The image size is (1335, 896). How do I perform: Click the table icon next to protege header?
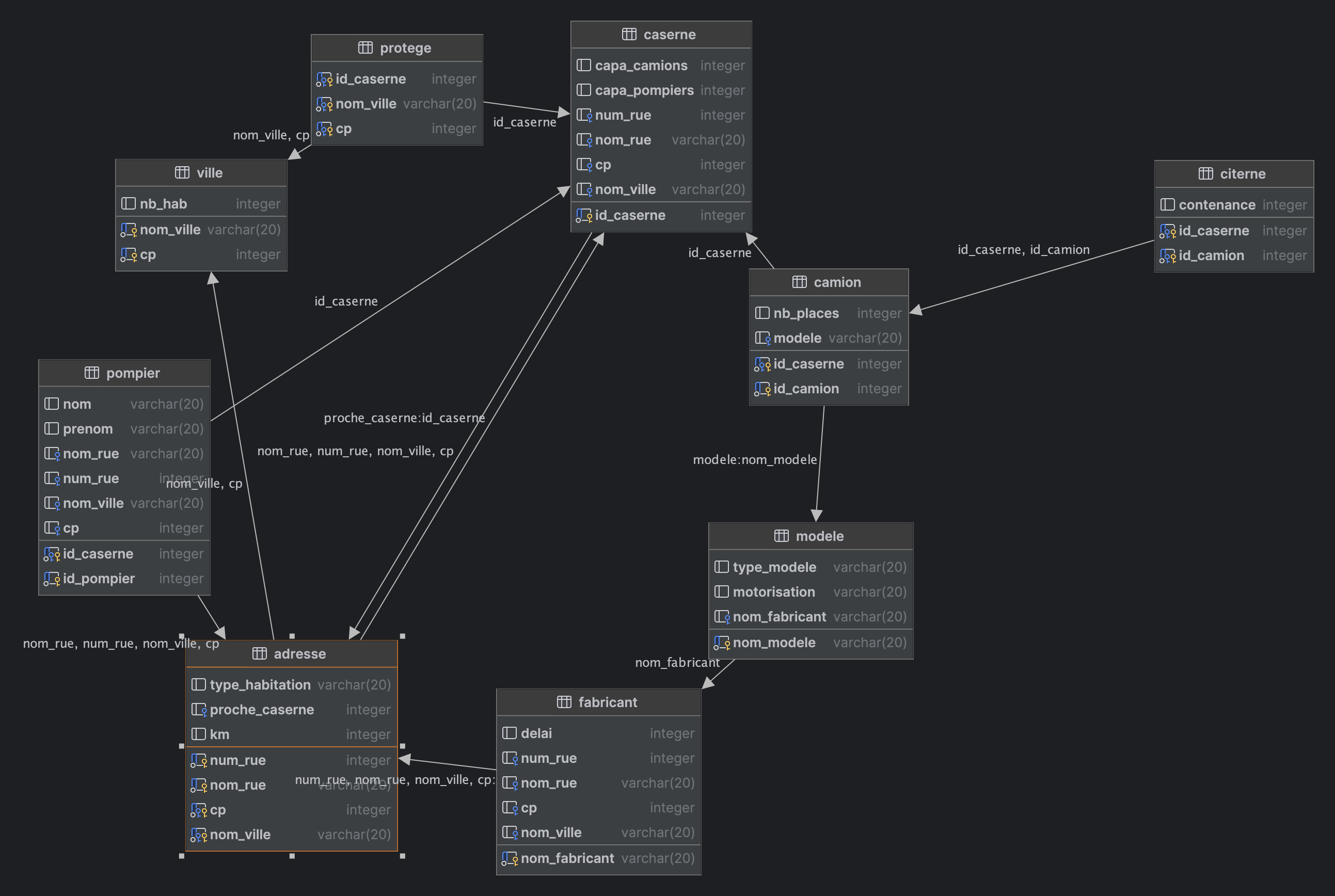click(x=365, y=47)
